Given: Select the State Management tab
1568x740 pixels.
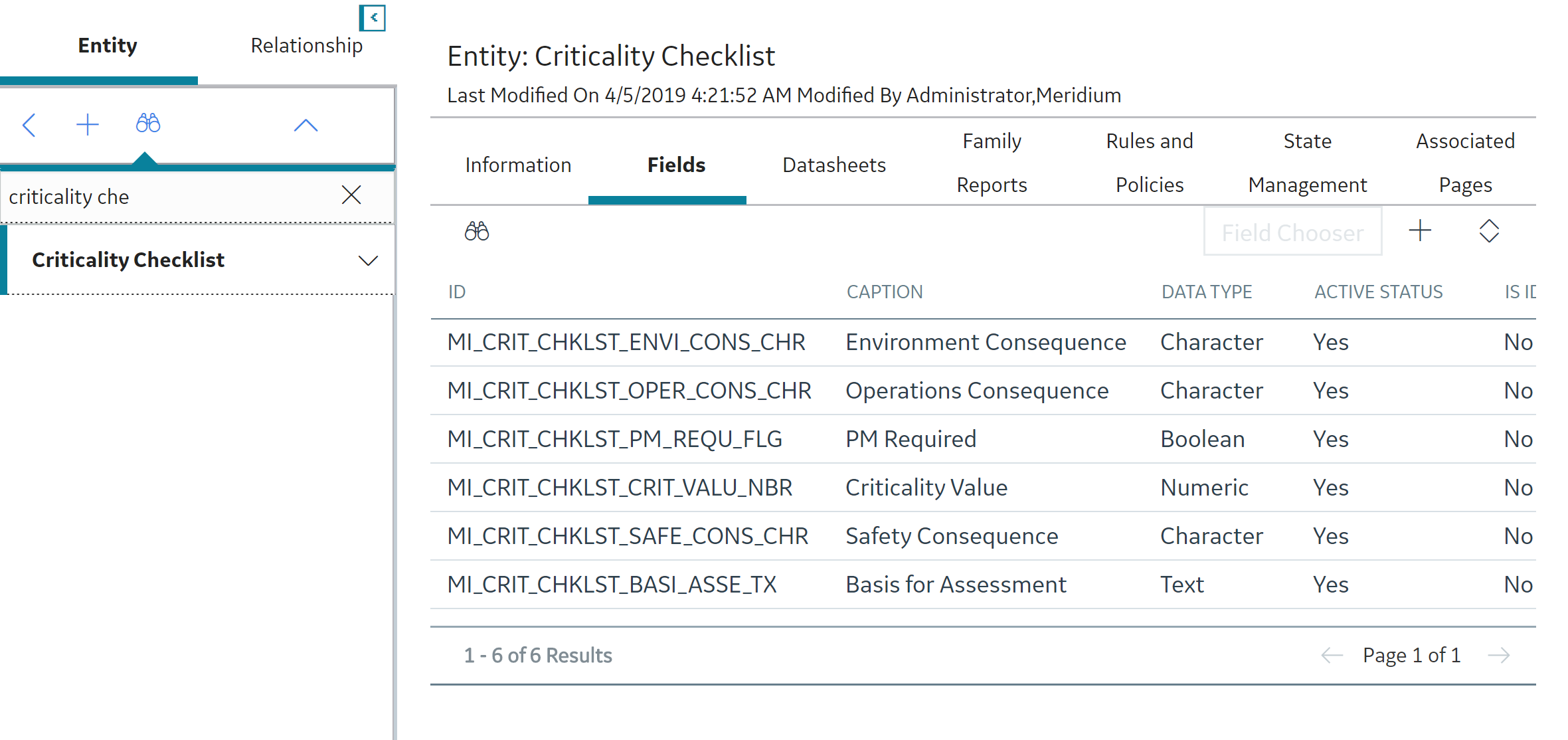Looking at the screenshot, I should 1307,163.
